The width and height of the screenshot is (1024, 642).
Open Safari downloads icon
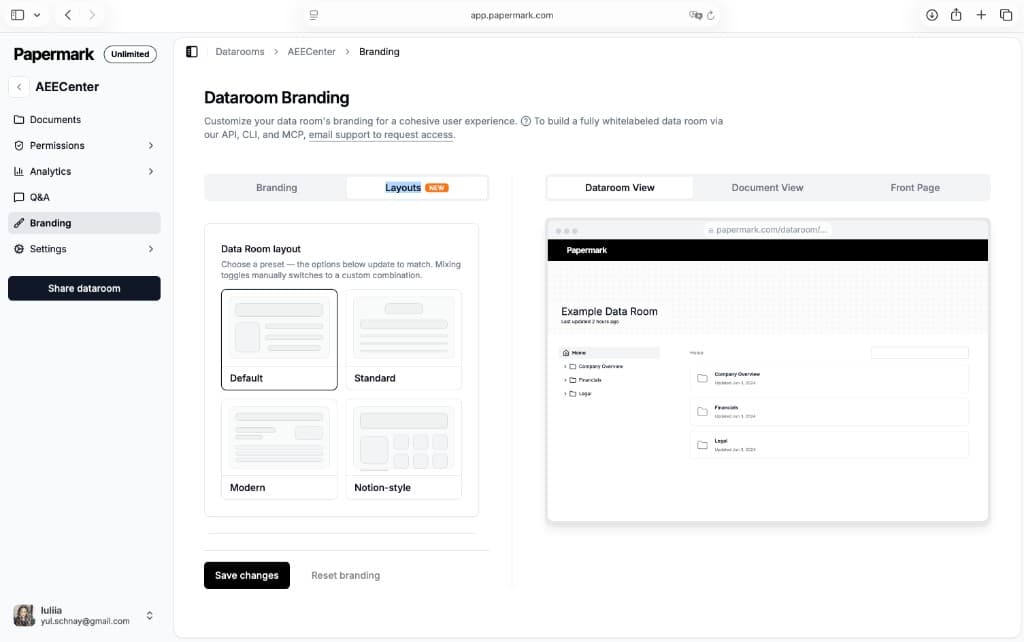(932, 15)
